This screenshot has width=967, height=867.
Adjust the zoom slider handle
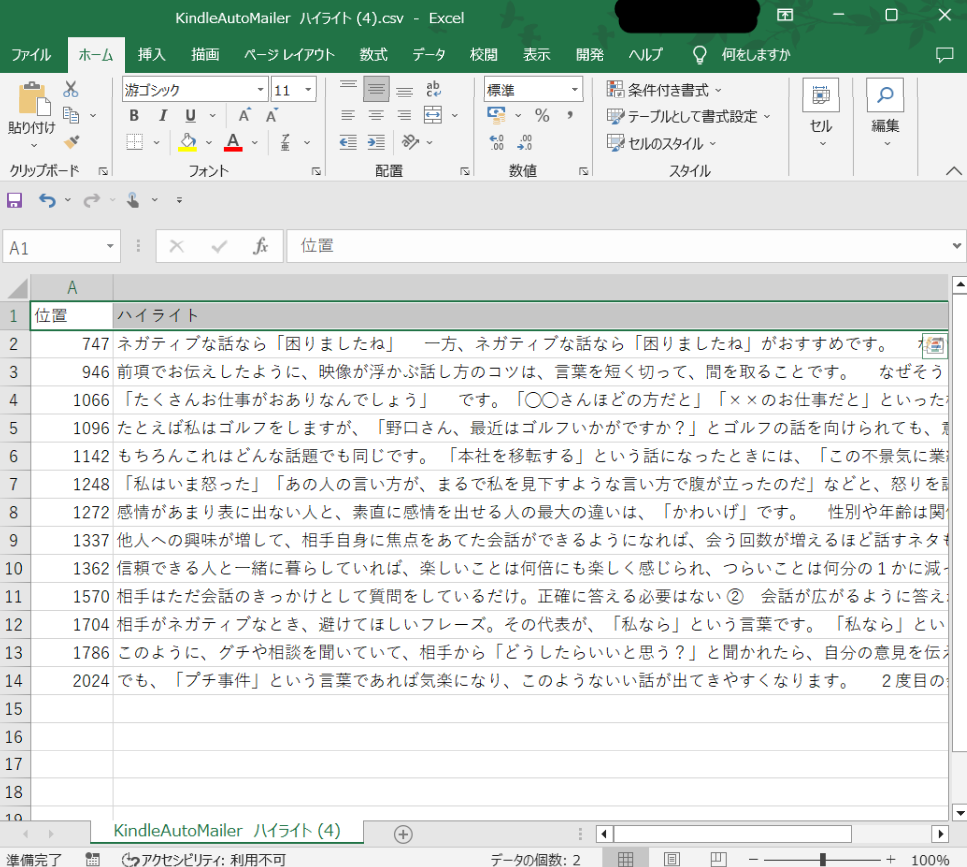tap(823, 859)
